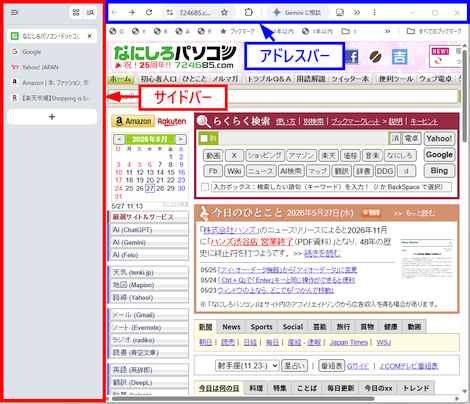
Task: Open the 射手座(11.23-) zodiac dropdown
Action: 247,366
